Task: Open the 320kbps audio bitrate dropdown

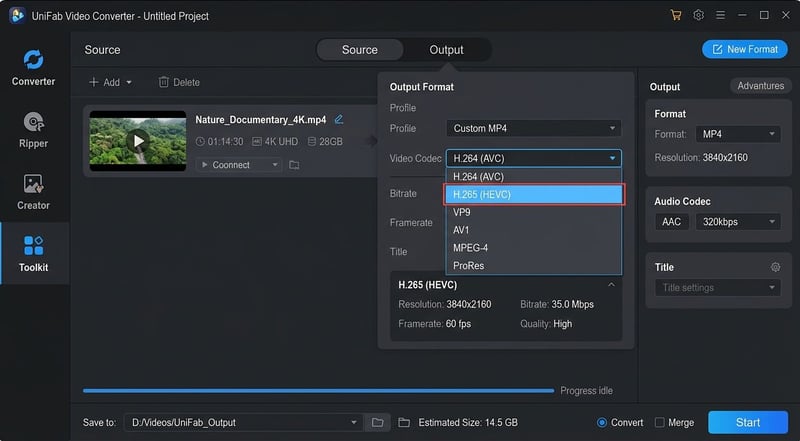Action: pyautogui.click(x=738, y=222)
